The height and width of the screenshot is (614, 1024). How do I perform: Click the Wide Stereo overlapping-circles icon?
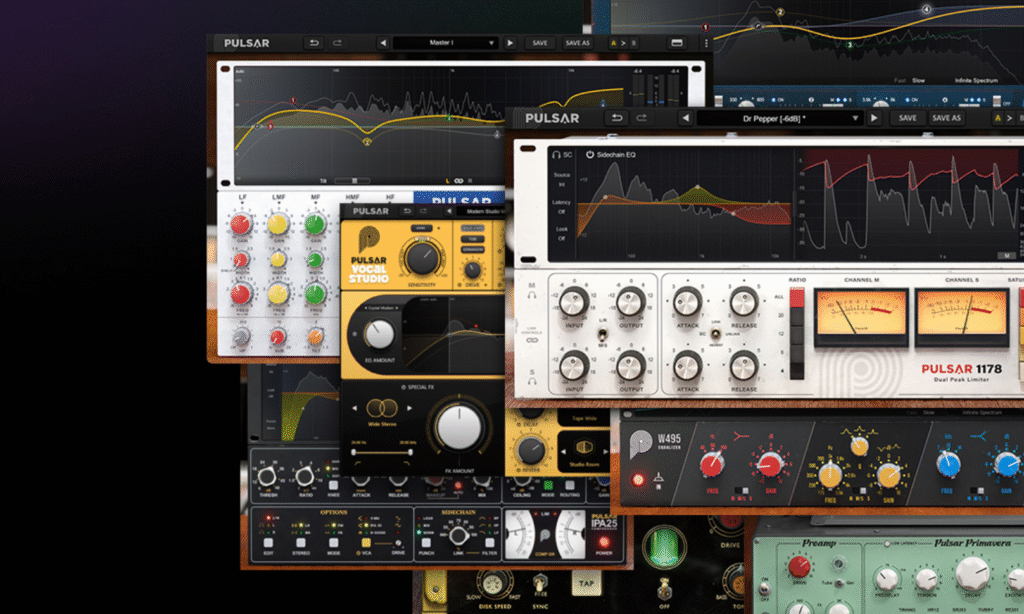[x=381, y=408]
